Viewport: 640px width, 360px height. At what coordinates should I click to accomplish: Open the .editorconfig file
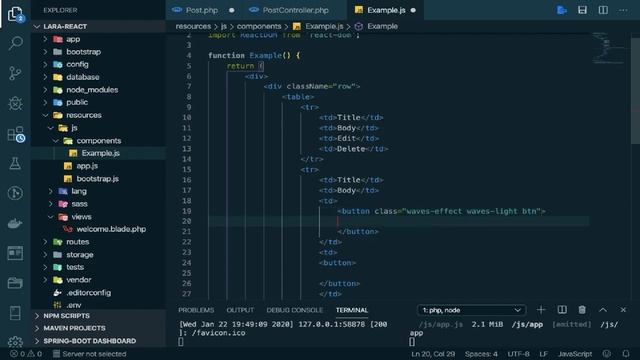[98, 293]
